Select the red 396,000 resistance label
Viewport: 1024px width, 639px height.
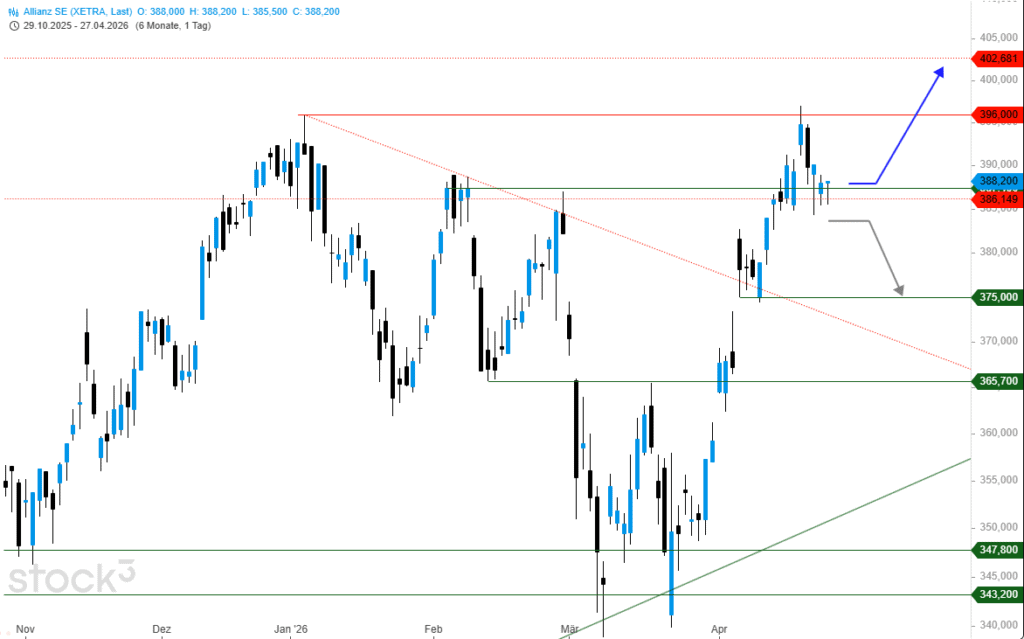point(996,115)
